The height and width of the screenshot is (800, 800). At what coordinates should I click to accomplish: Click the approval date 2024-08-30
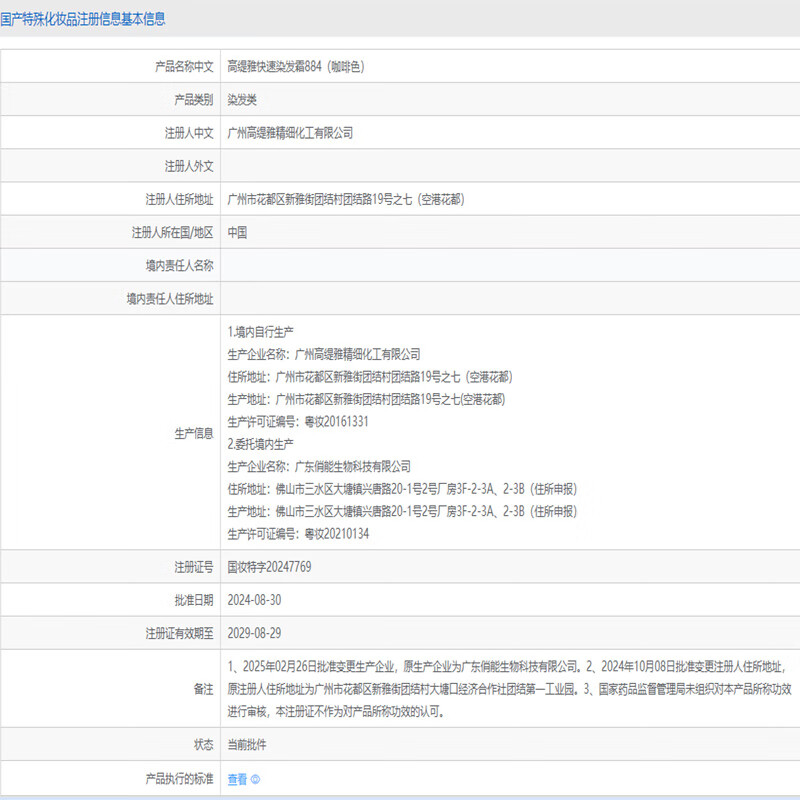click(255, 599)
